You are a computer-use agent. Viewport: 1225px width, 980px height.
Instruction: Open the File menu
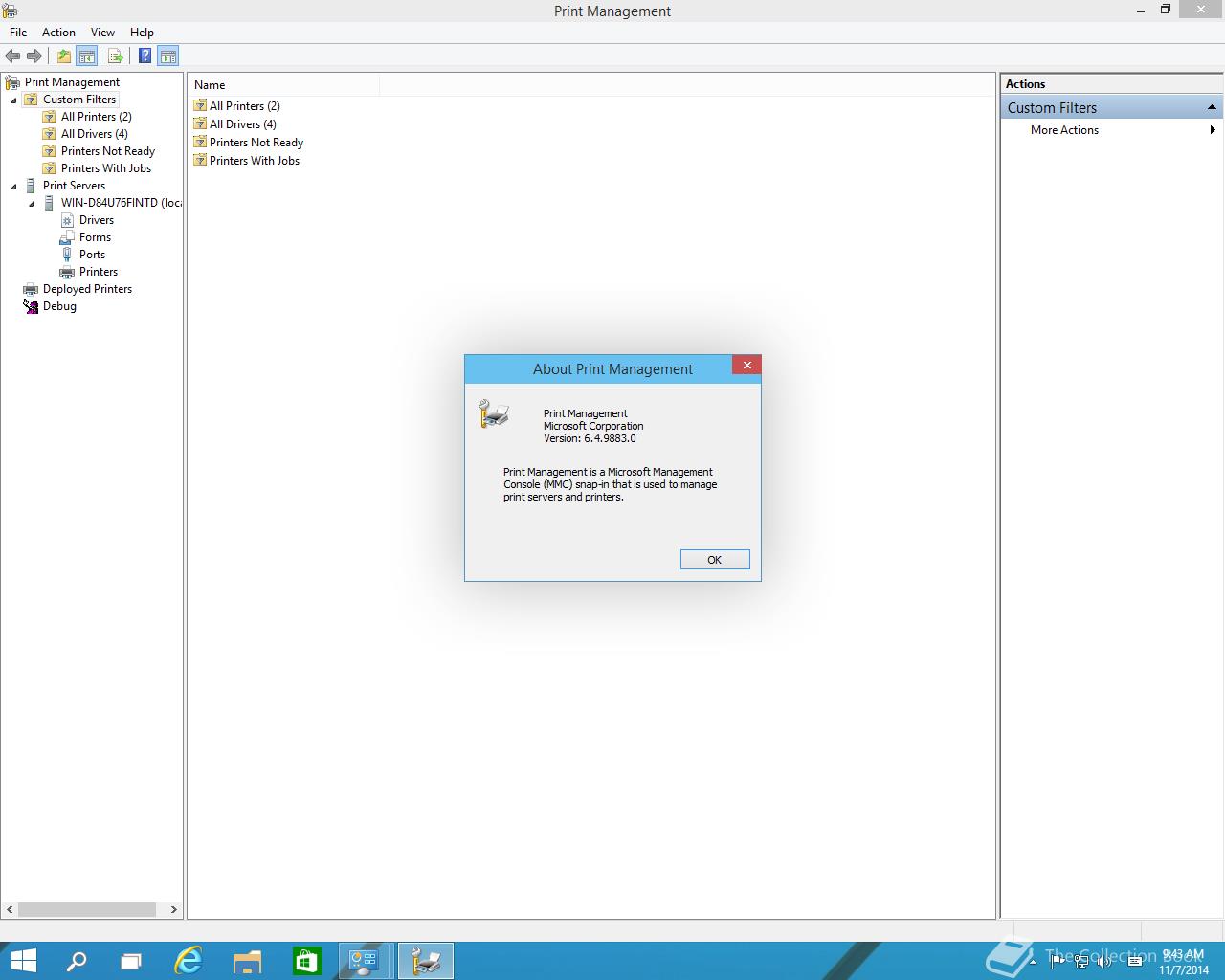pos(18,32)
